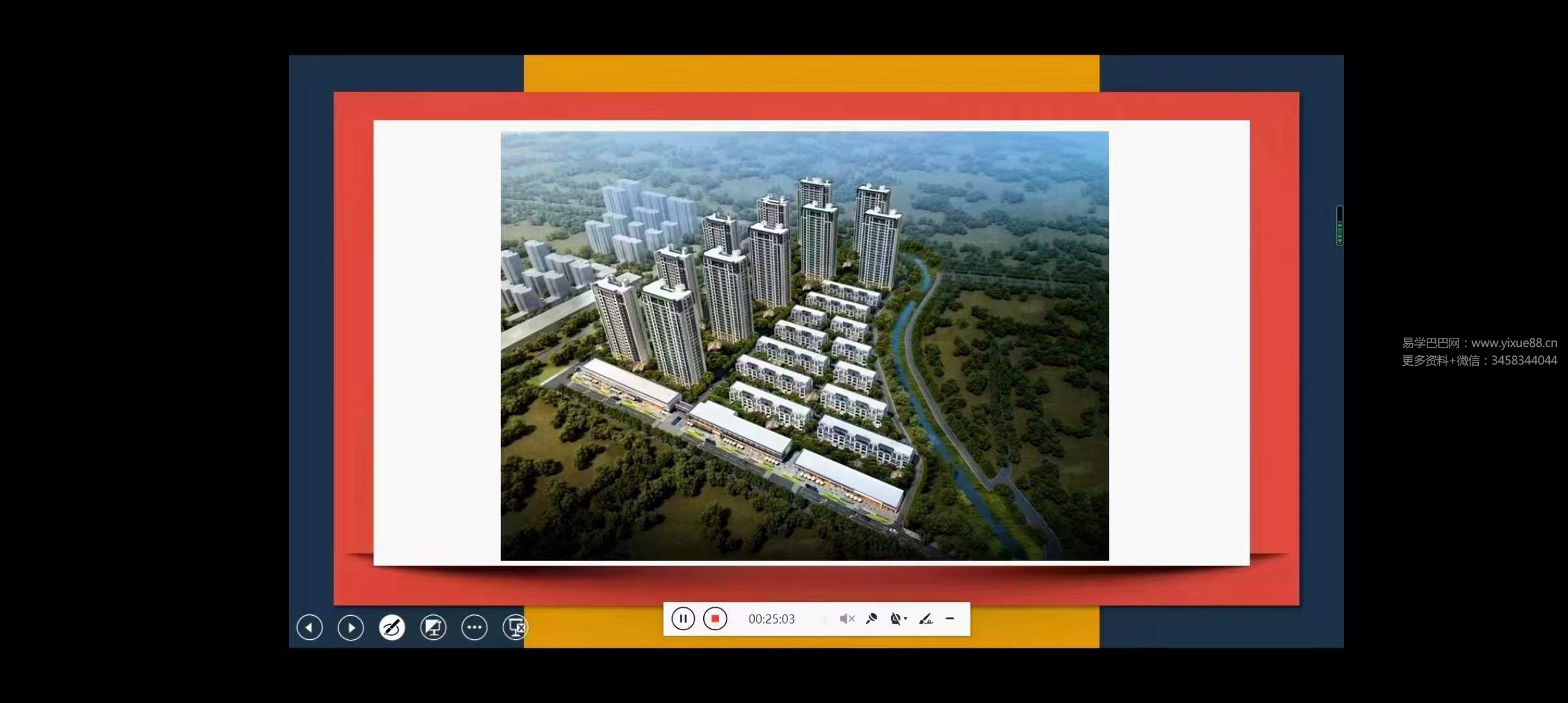Unmute the system speaker audio

(x=847, y=618)
